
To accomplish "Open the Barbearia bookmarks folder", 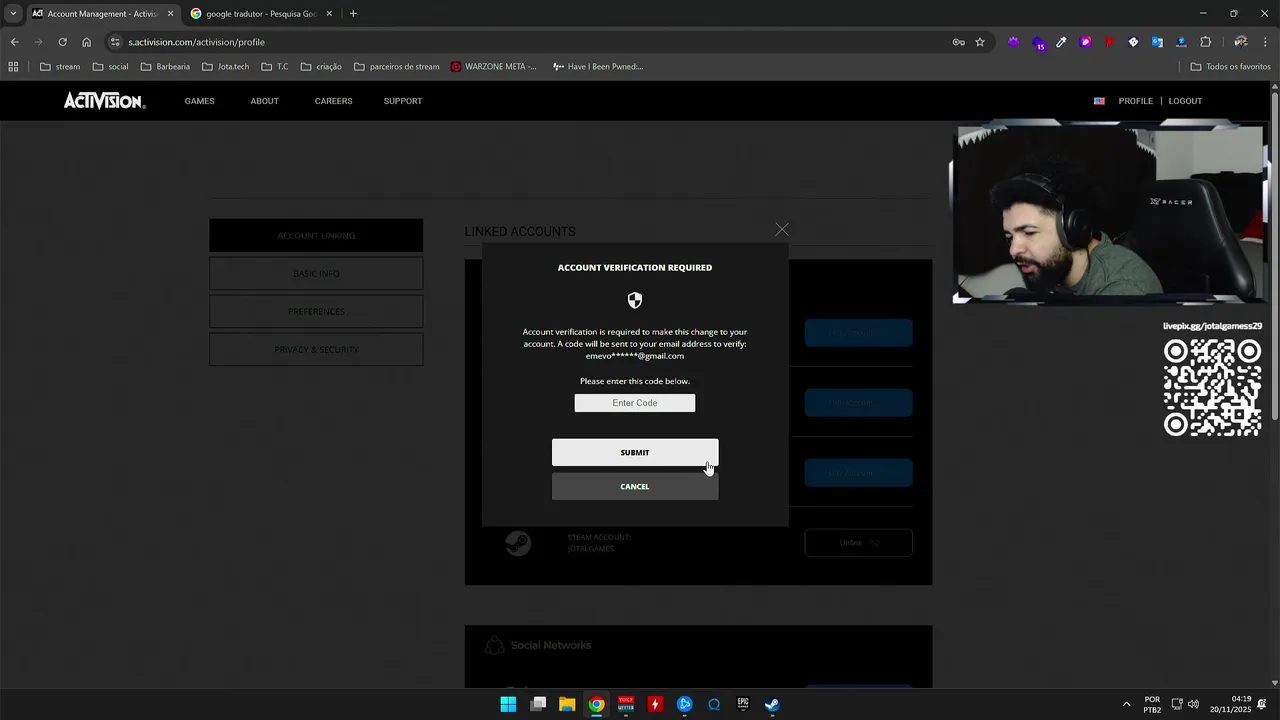I will pyautogui.click(x=165, y=67).
